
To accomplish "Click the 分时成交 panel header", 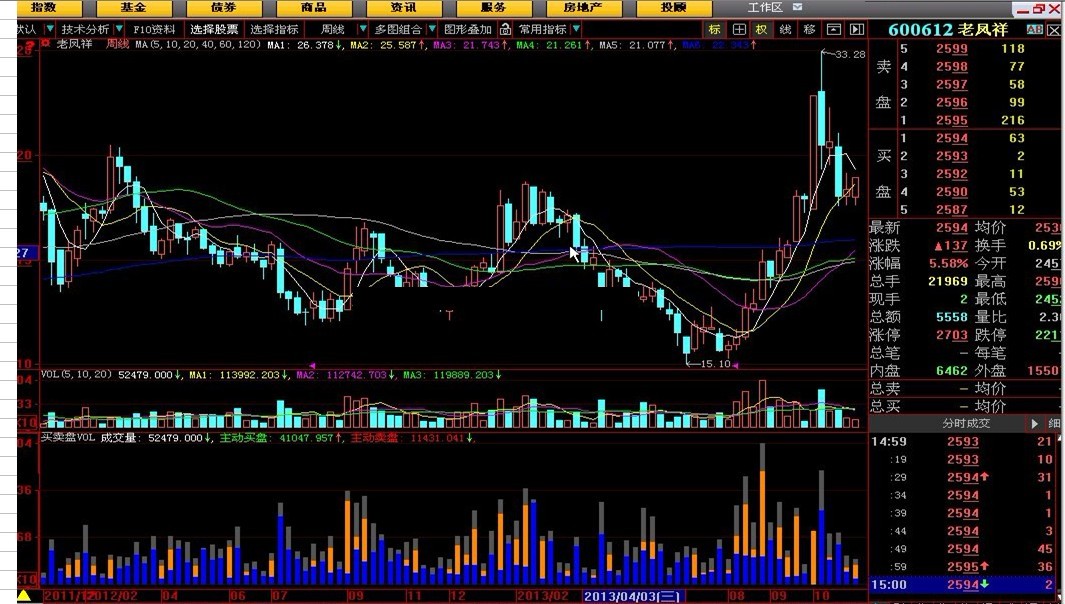I will (x=966, y=423).
